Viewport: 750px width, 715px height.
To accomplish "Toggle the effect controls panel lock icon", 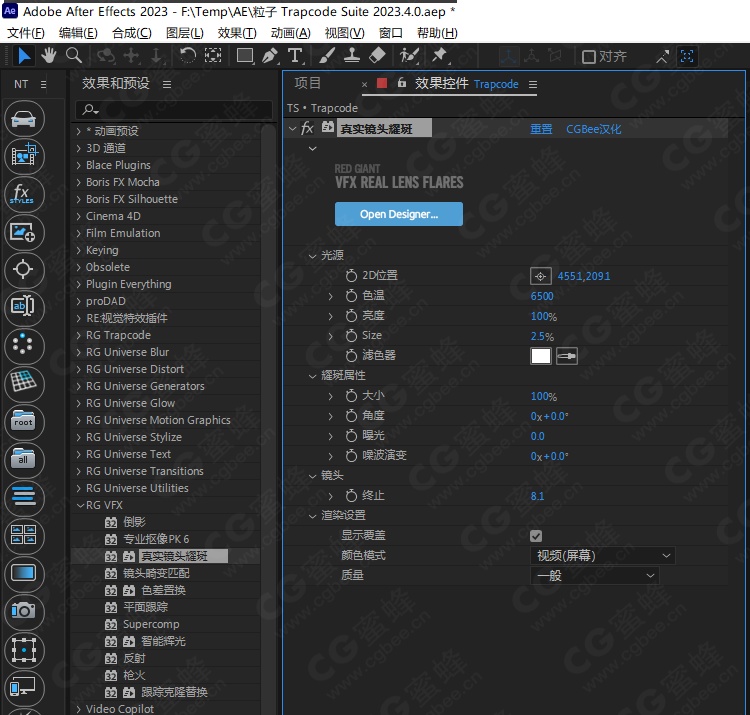I will point(402,83).
